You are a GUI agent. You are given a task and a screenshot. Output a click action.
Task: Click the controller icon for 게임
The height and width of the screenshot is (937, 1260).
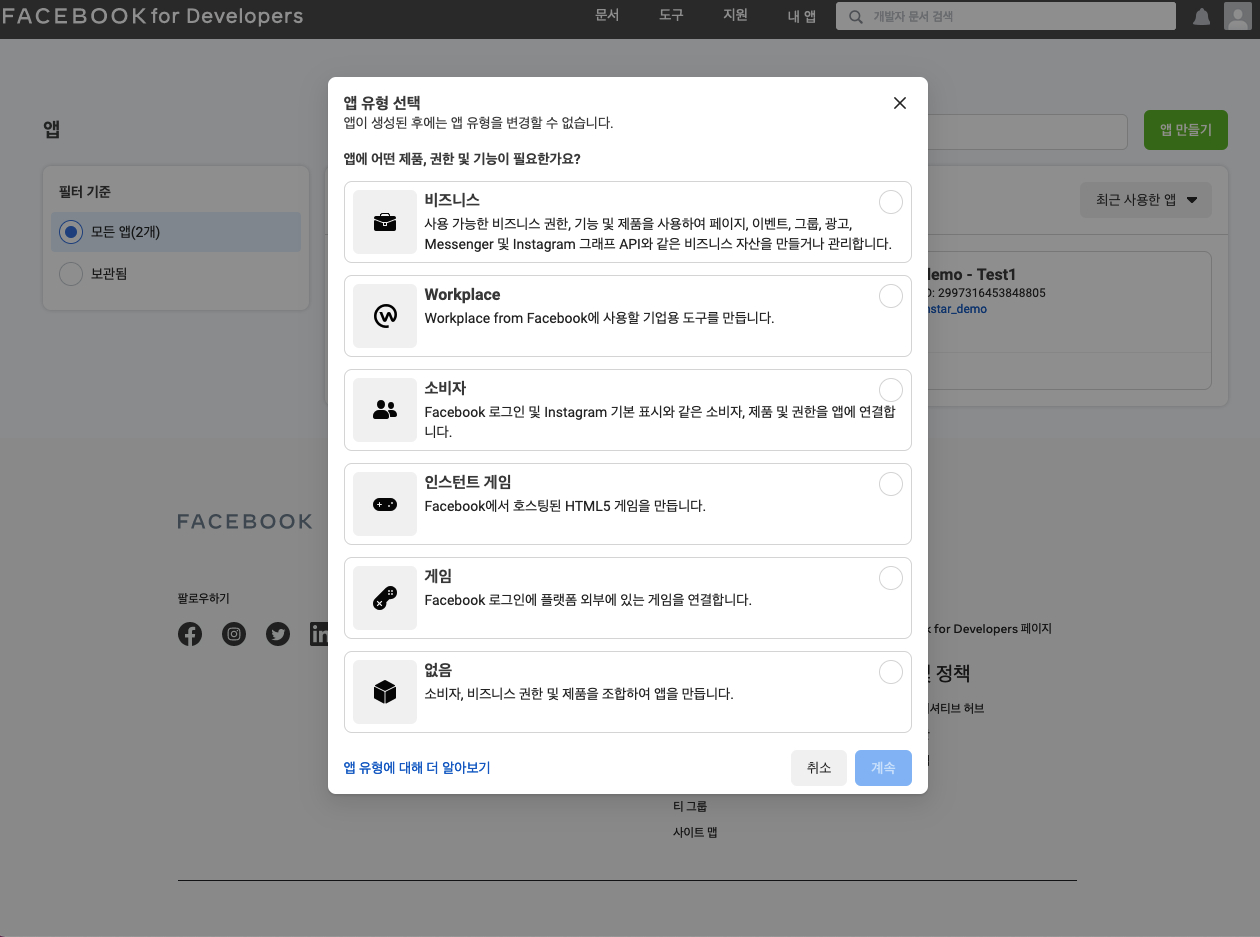coord(385,598)
